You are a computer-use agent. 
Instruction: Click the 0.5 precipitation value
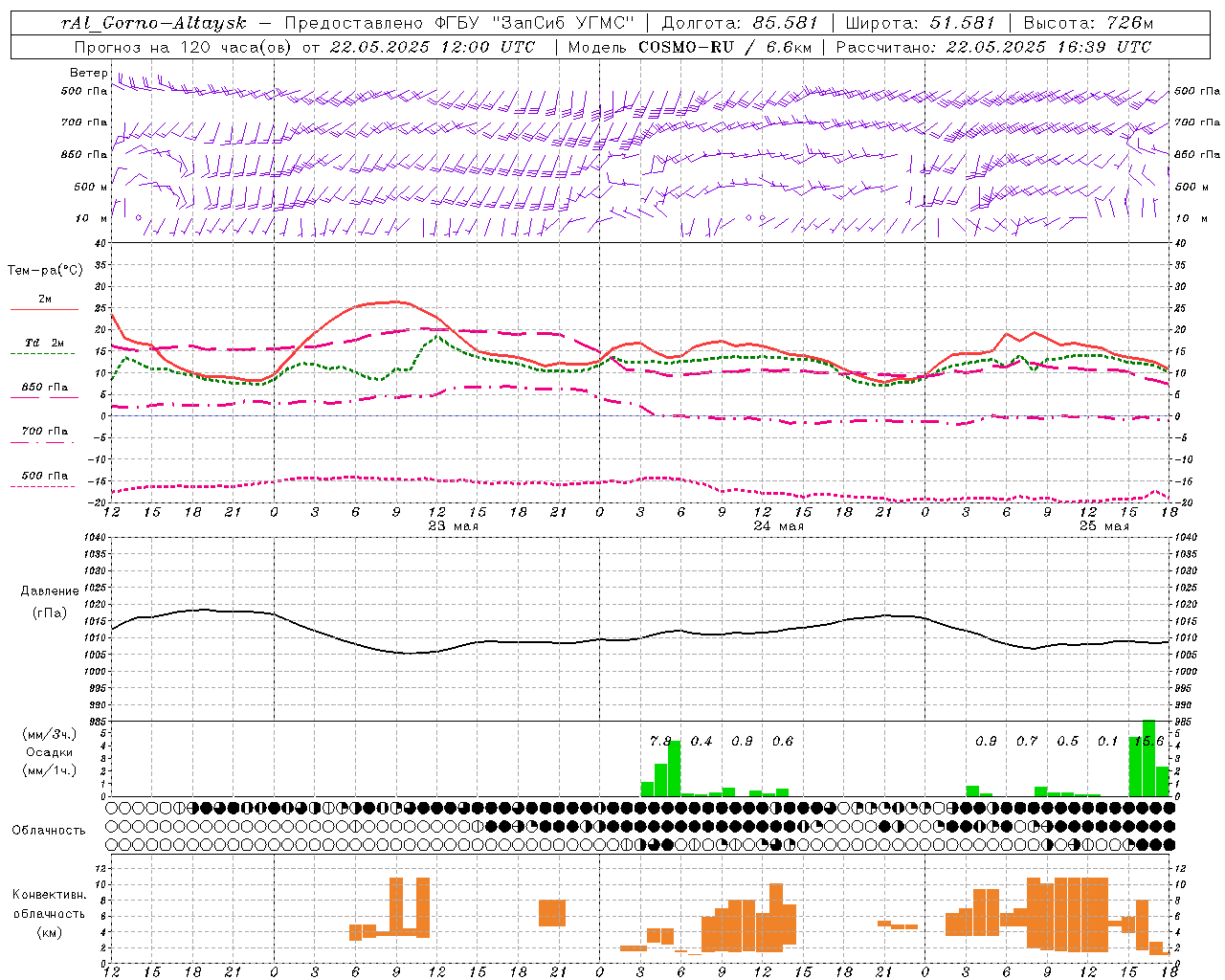tap(1067, 742)
